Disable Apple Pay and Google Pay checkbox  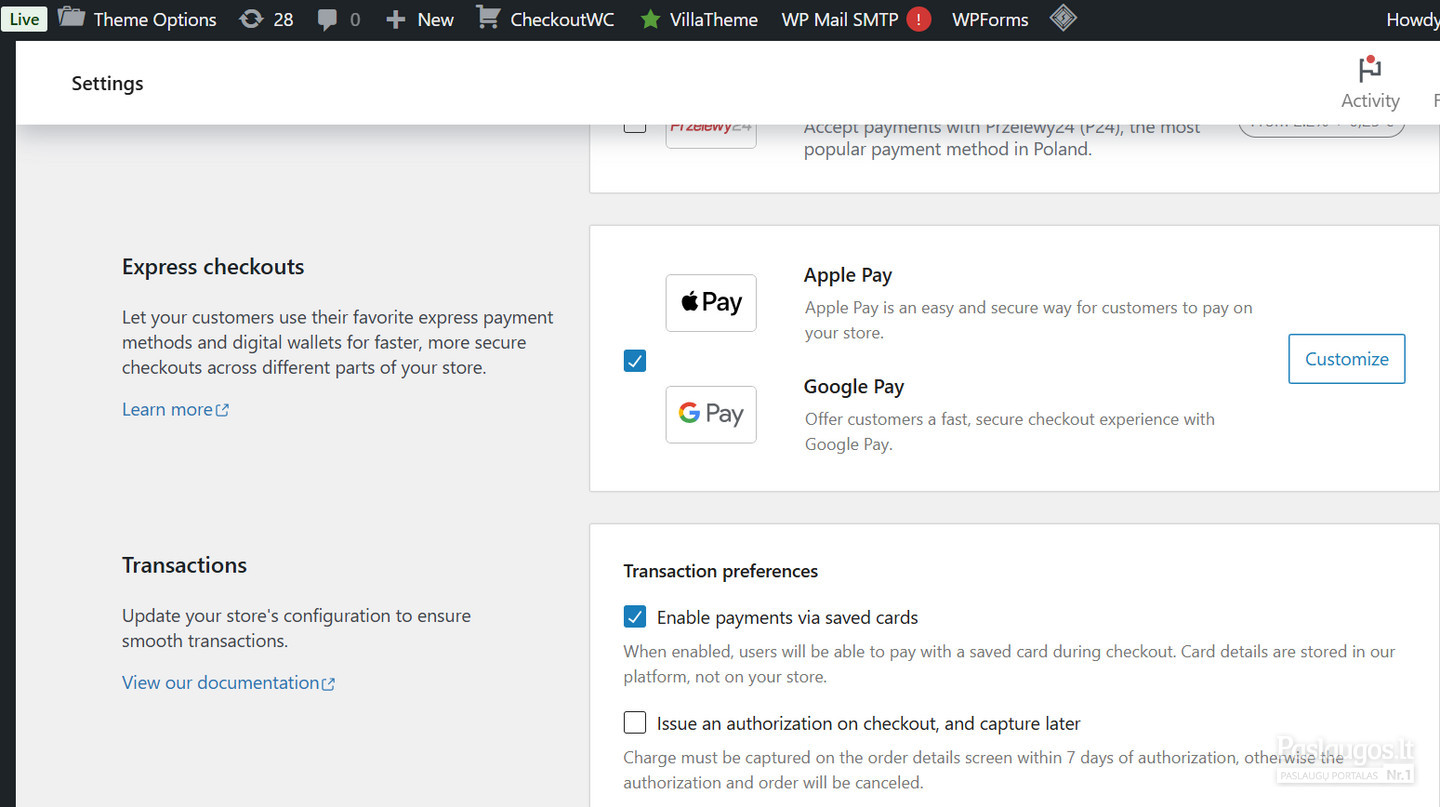pos(635,360)
